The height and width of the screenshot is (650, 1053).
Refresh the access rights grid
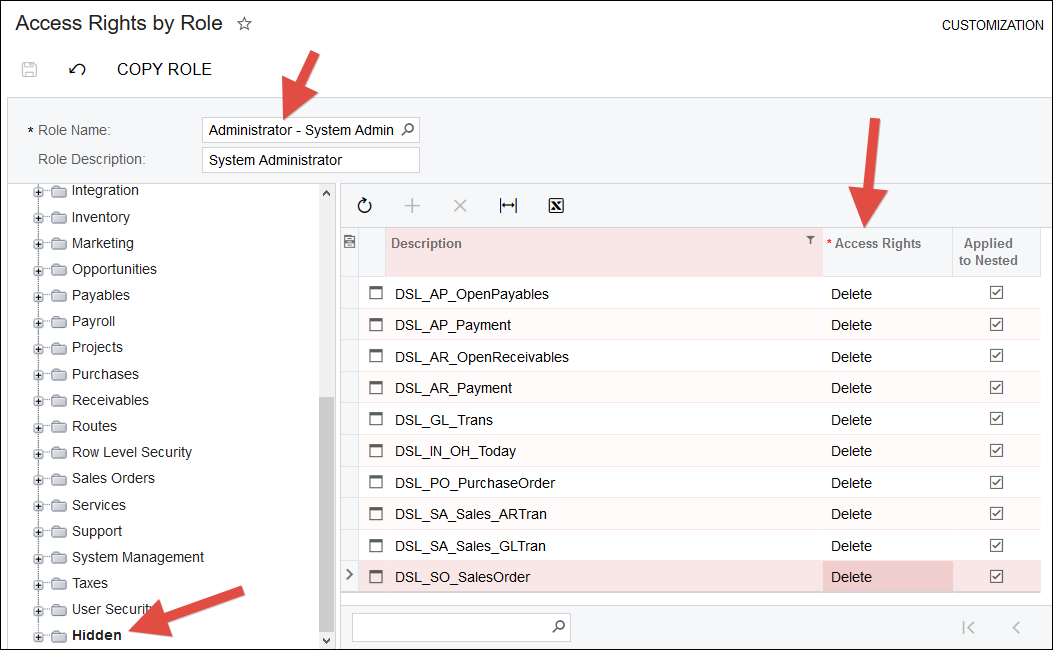coord(364,205)
